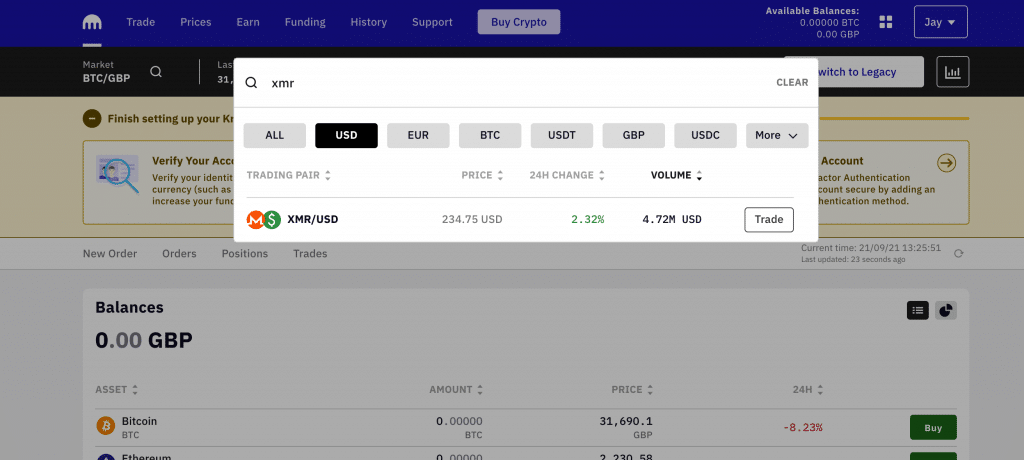Switch to the Positions tab
Image resolution: width=1024 pixels, height=460 pixels.
point(245,254)
